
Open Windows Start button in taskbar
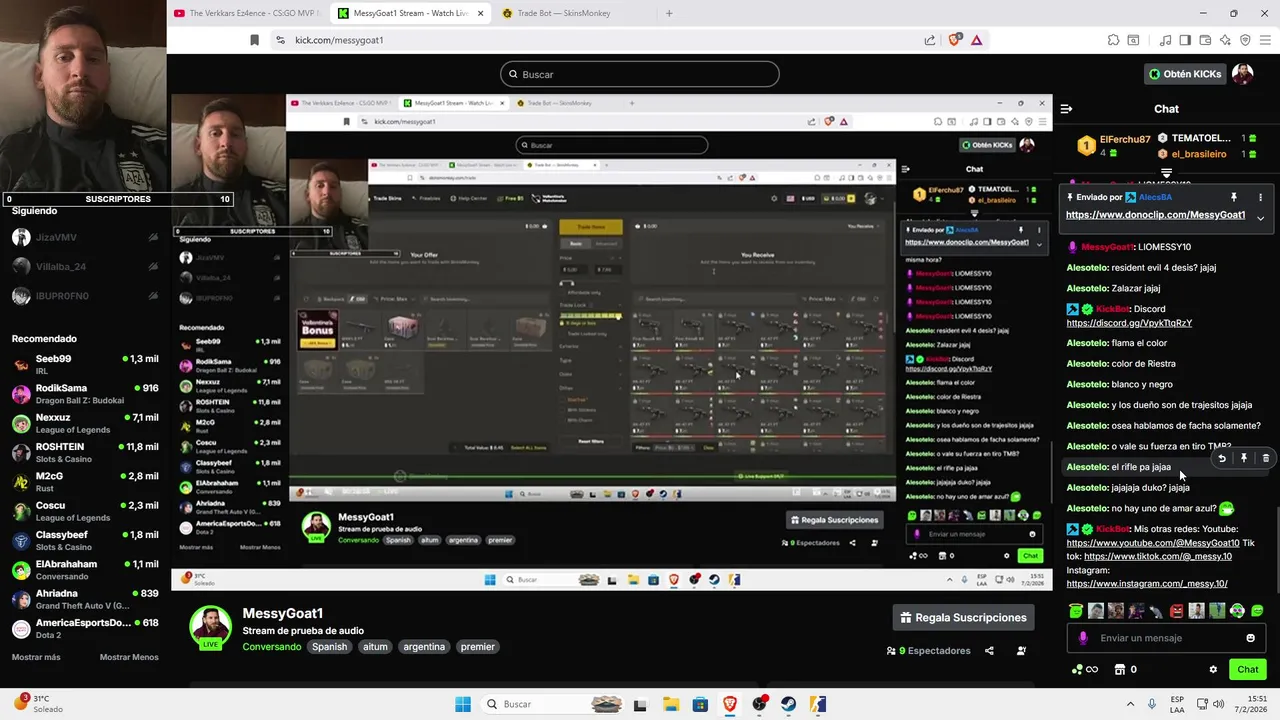point(462,704)
